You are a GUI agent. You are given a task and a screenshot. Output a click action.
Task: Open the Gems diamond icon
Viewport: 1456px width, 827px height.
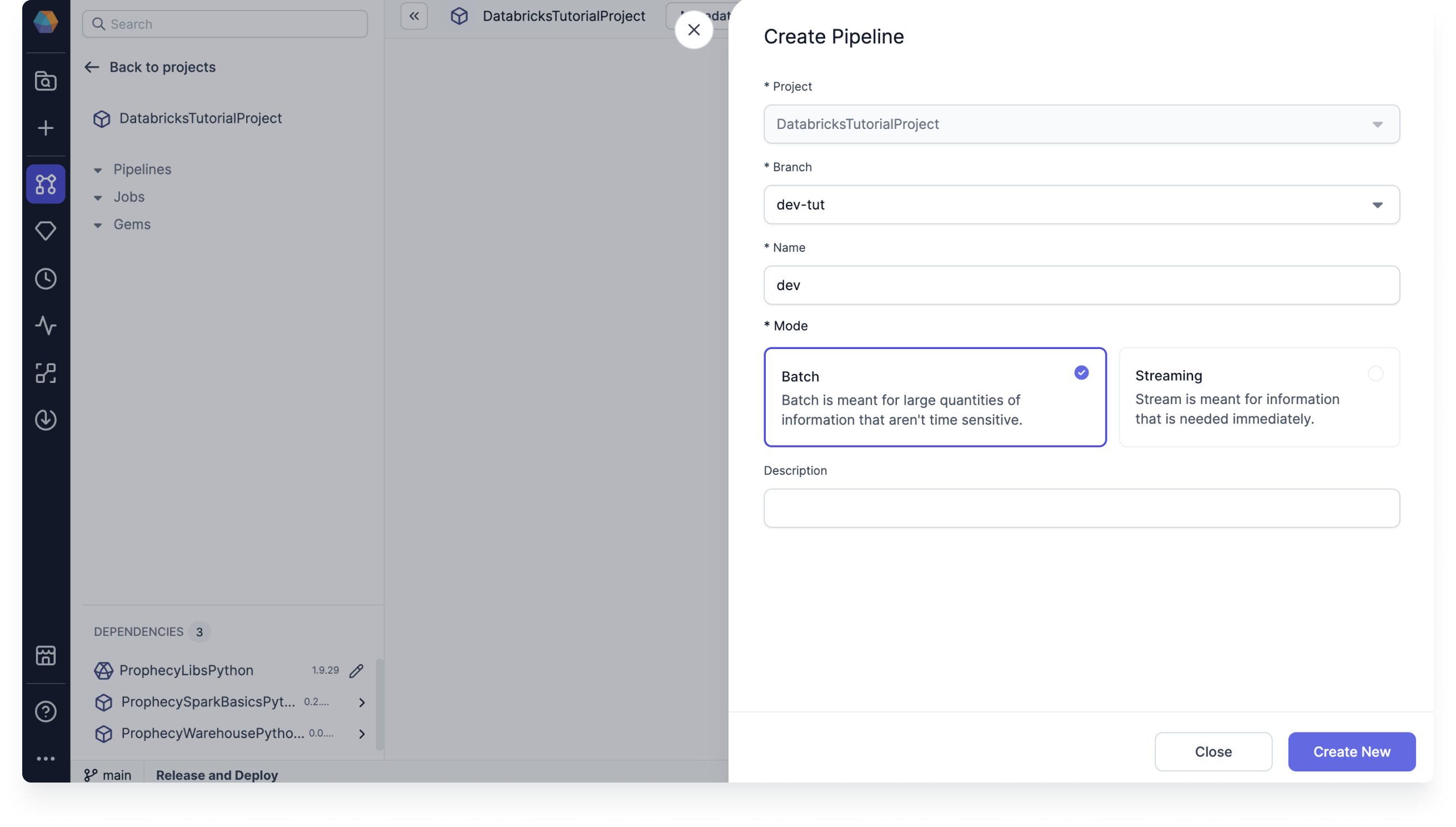click(46, 231)
